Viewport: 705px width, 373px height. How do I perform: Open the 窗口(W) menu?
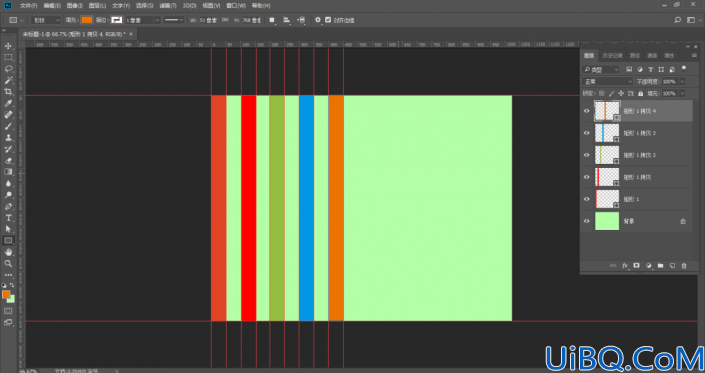(x=236, y=6)
